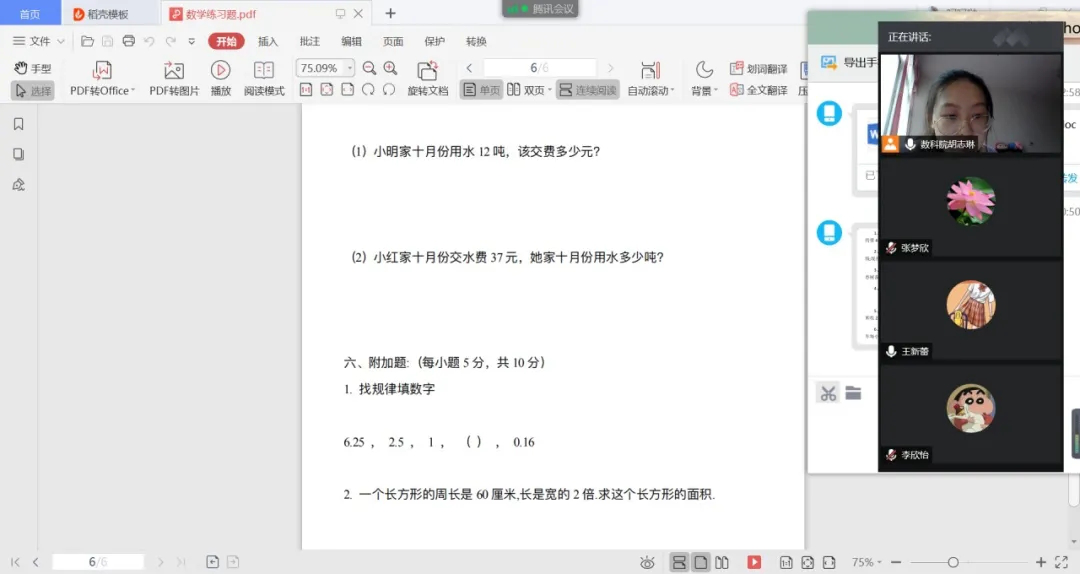The image size is (1080, 574).
Task: Expand the PDF转Office dropdown
Action: click(x=134, y=91)
